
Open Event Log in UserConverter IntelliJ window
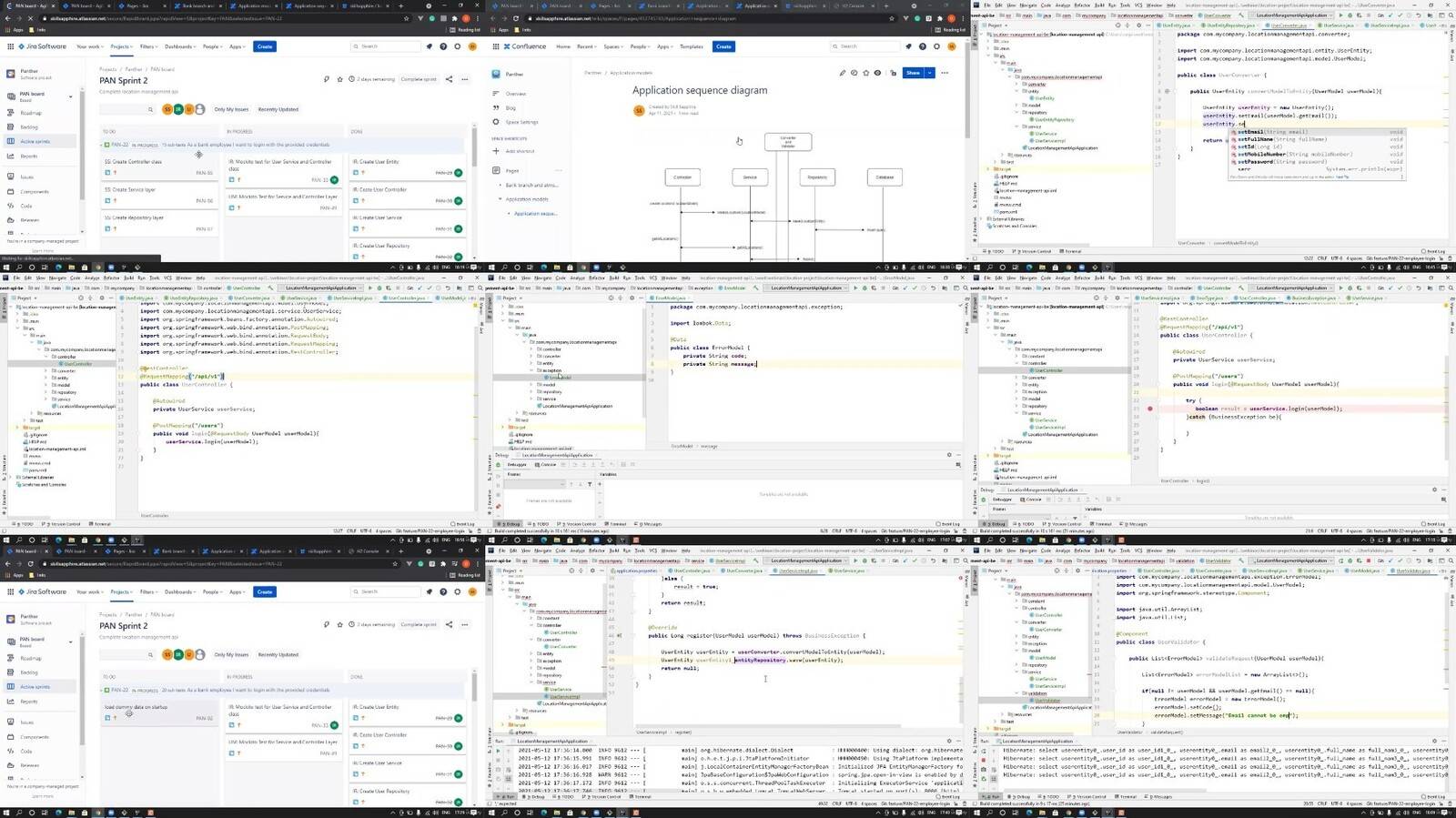pos(1434,251)
